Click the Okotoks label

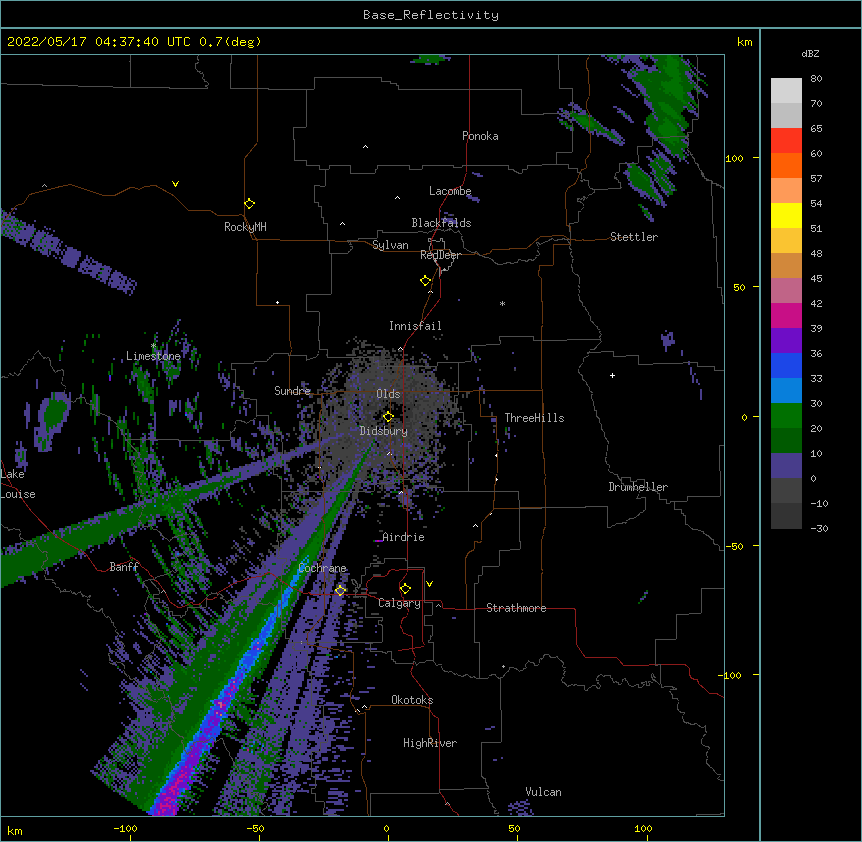pyautogui.click(x=412, y=700)
